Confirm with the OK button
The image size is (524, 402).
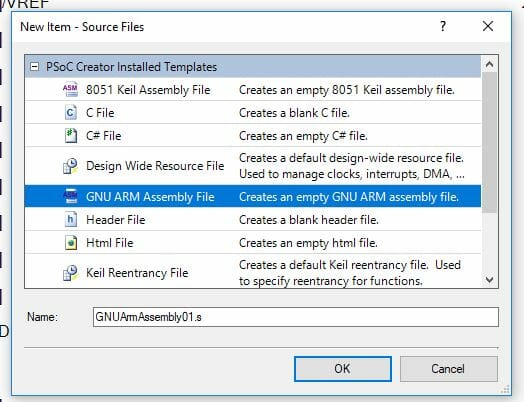[343, 369]
